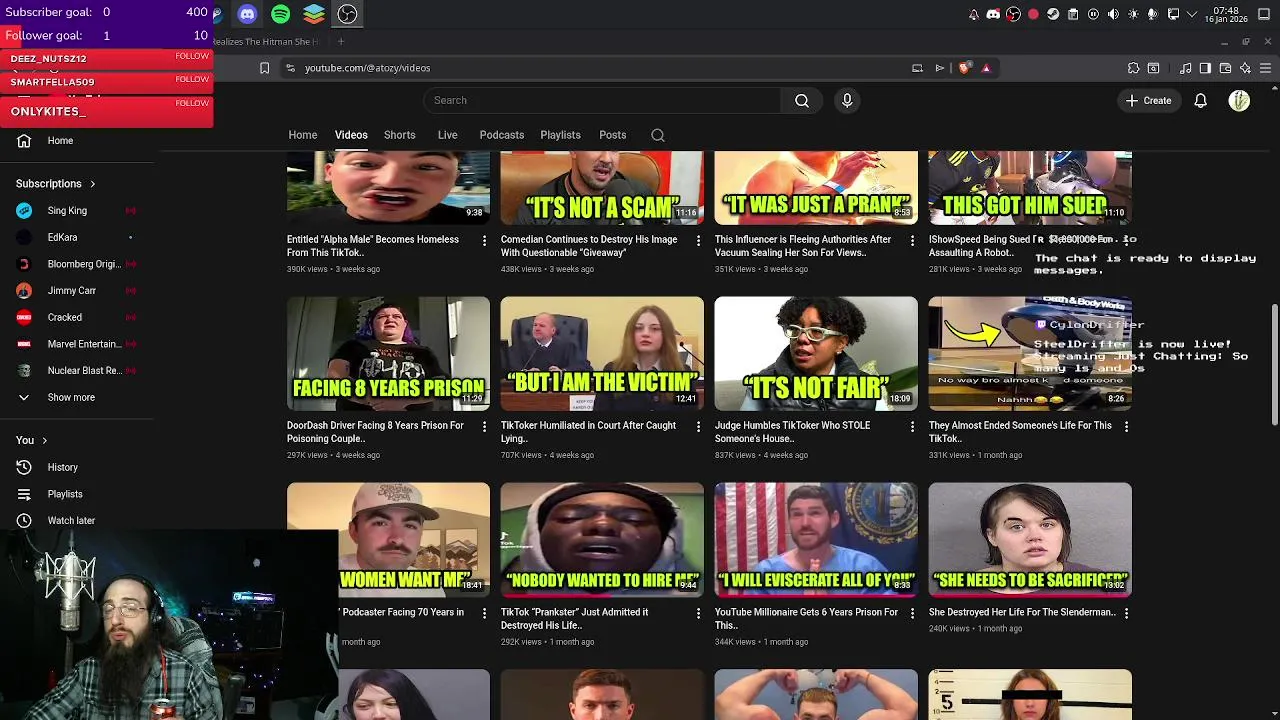Click the Create button

coord(1148,100)
